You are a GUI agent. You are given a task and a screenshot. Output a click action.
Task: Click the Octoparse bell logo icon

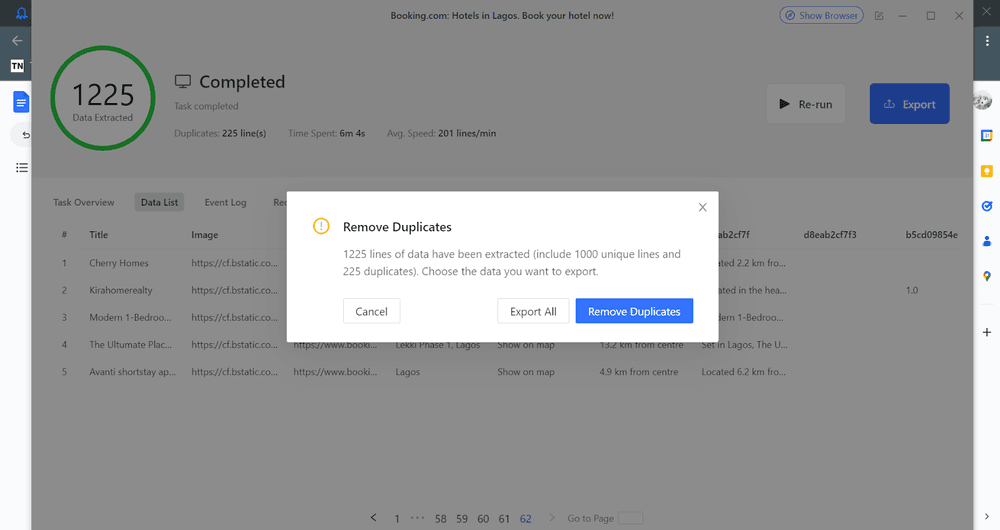tap(21, 13)
